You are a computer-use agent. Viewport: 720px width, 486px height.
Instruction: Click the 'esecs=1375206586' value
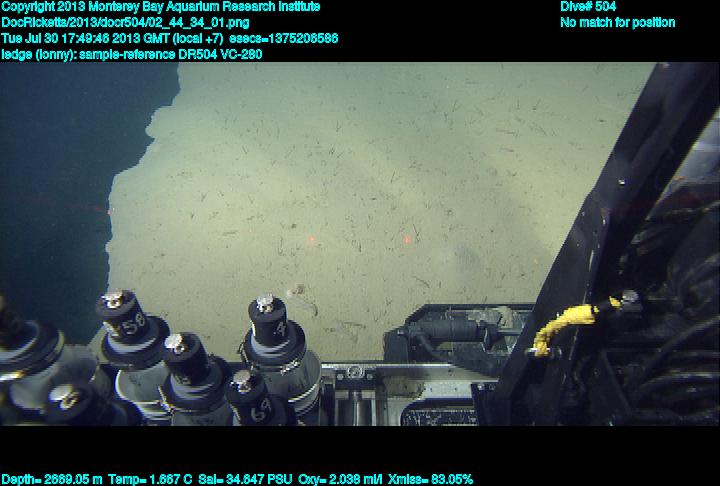point(283,38)
